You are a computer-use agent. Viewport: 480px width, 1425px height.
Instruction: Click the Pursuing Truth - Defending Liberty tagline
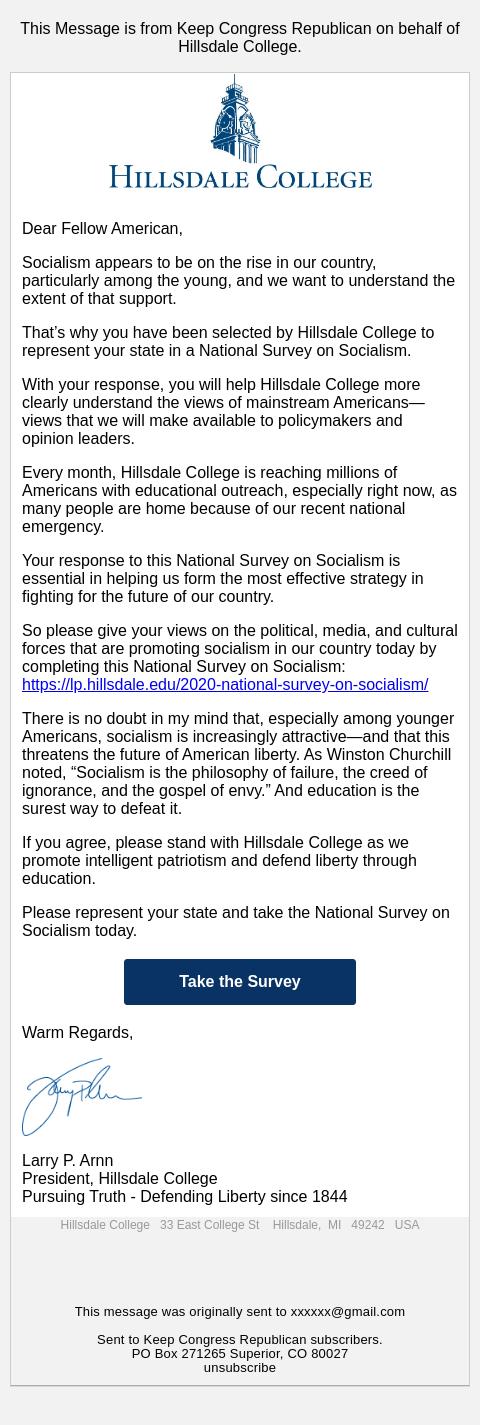(185, 1197)
